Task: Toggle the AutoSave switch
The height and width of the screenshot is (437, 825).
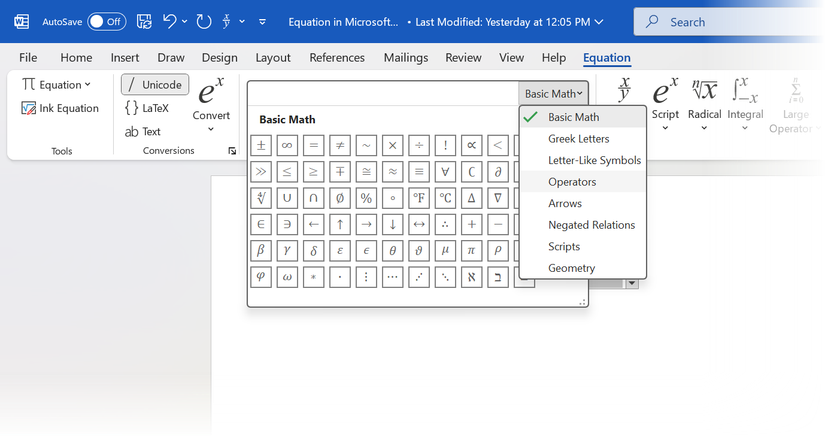Action: (107, 21)
